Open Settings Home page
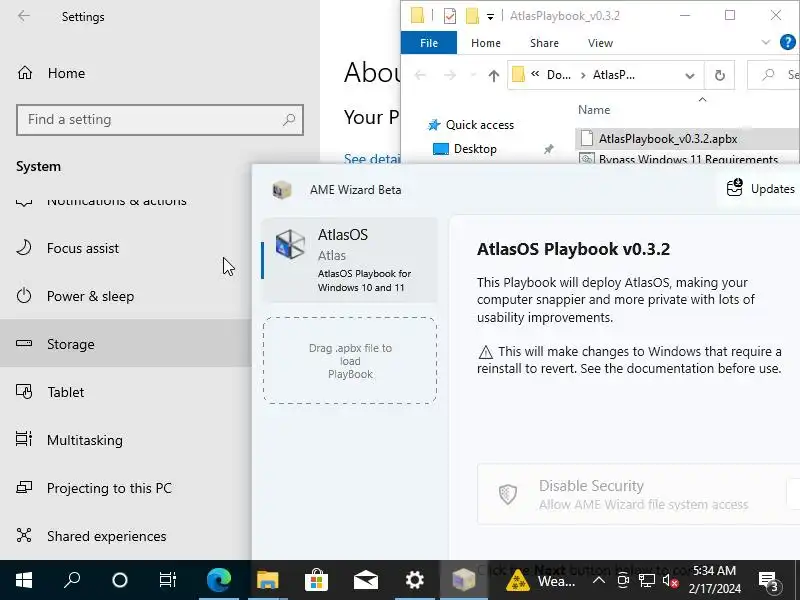Viewport: 800px width, 600px height. tap(51, 73)
